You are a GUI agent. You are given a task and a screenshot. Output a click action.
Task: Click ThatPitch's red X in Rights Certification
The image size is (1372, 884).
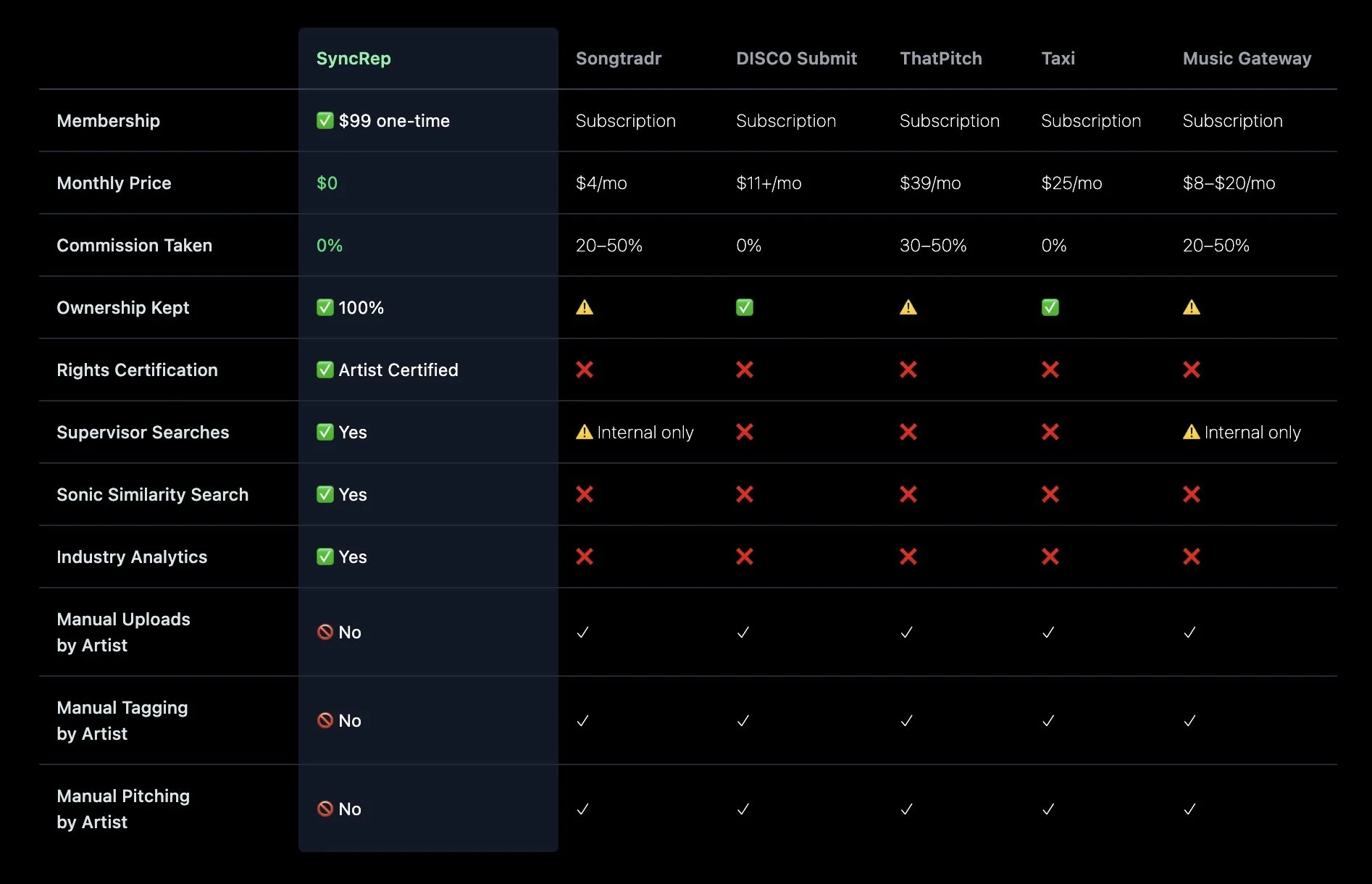click(x=908, y=370)
